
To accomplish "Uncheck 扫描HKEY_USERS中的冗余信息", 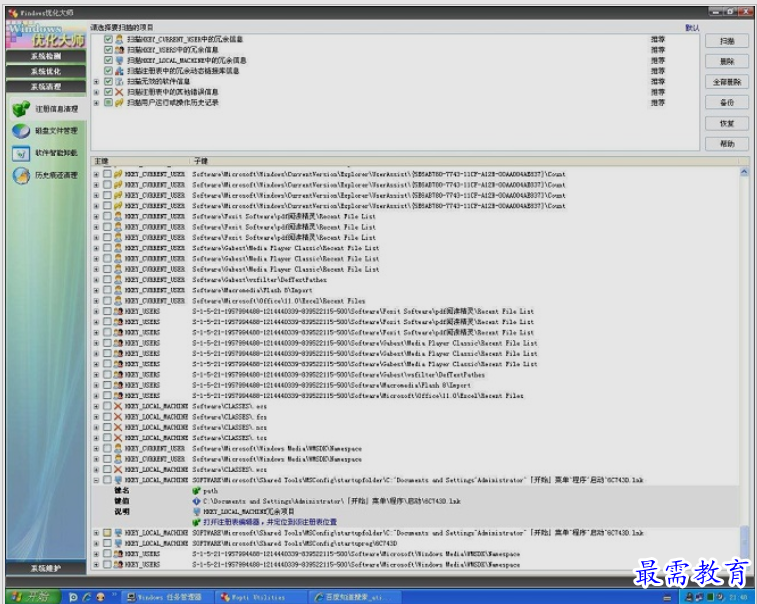I will (108, 50).
